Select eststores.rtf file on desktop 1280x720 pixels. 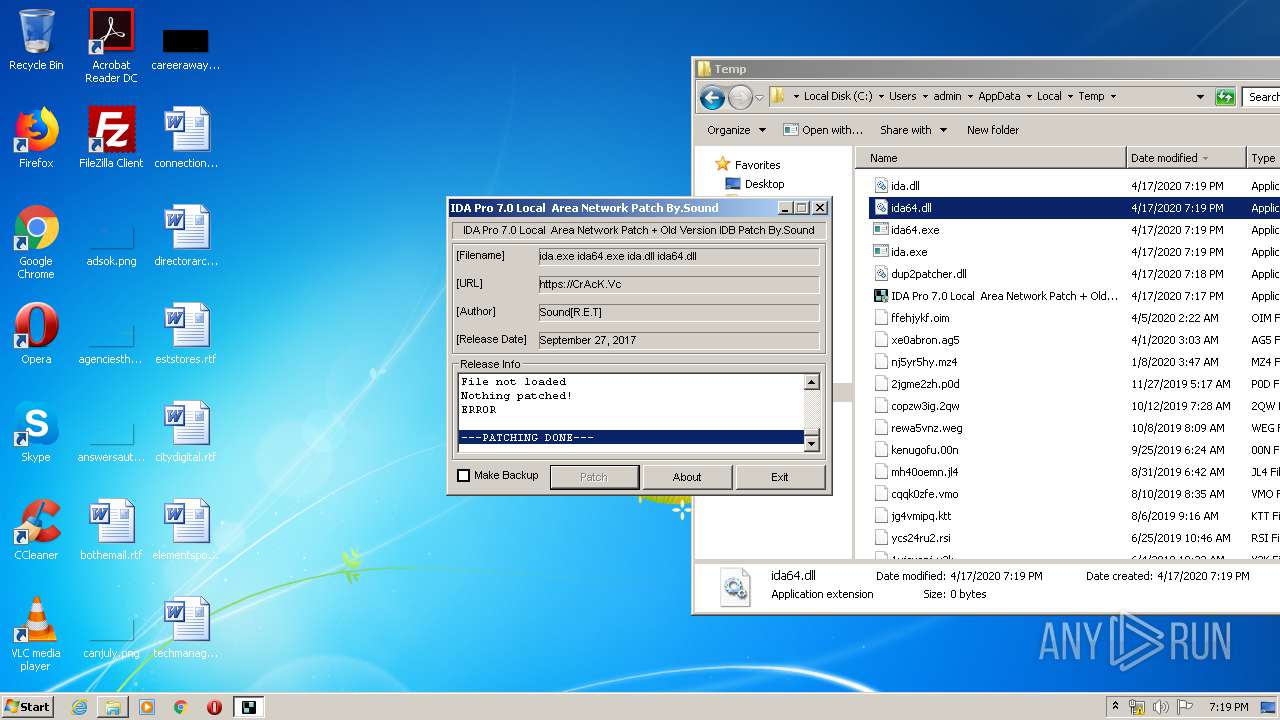point(186,334)
